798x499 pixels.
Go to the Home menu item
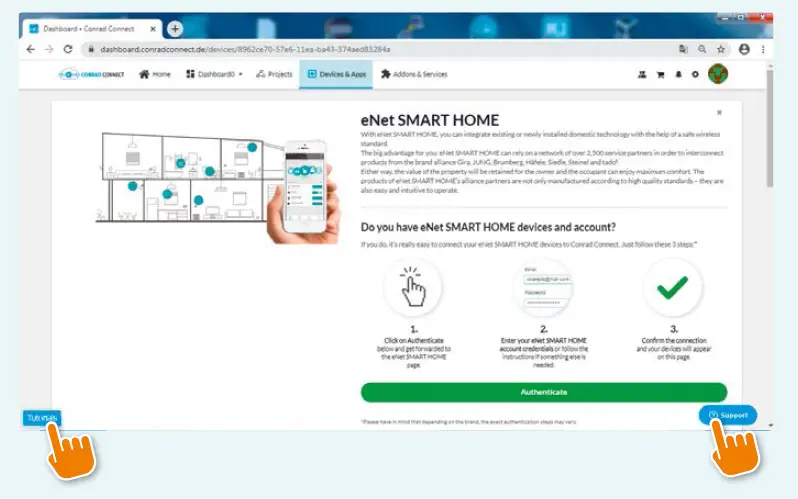(155, 74)
